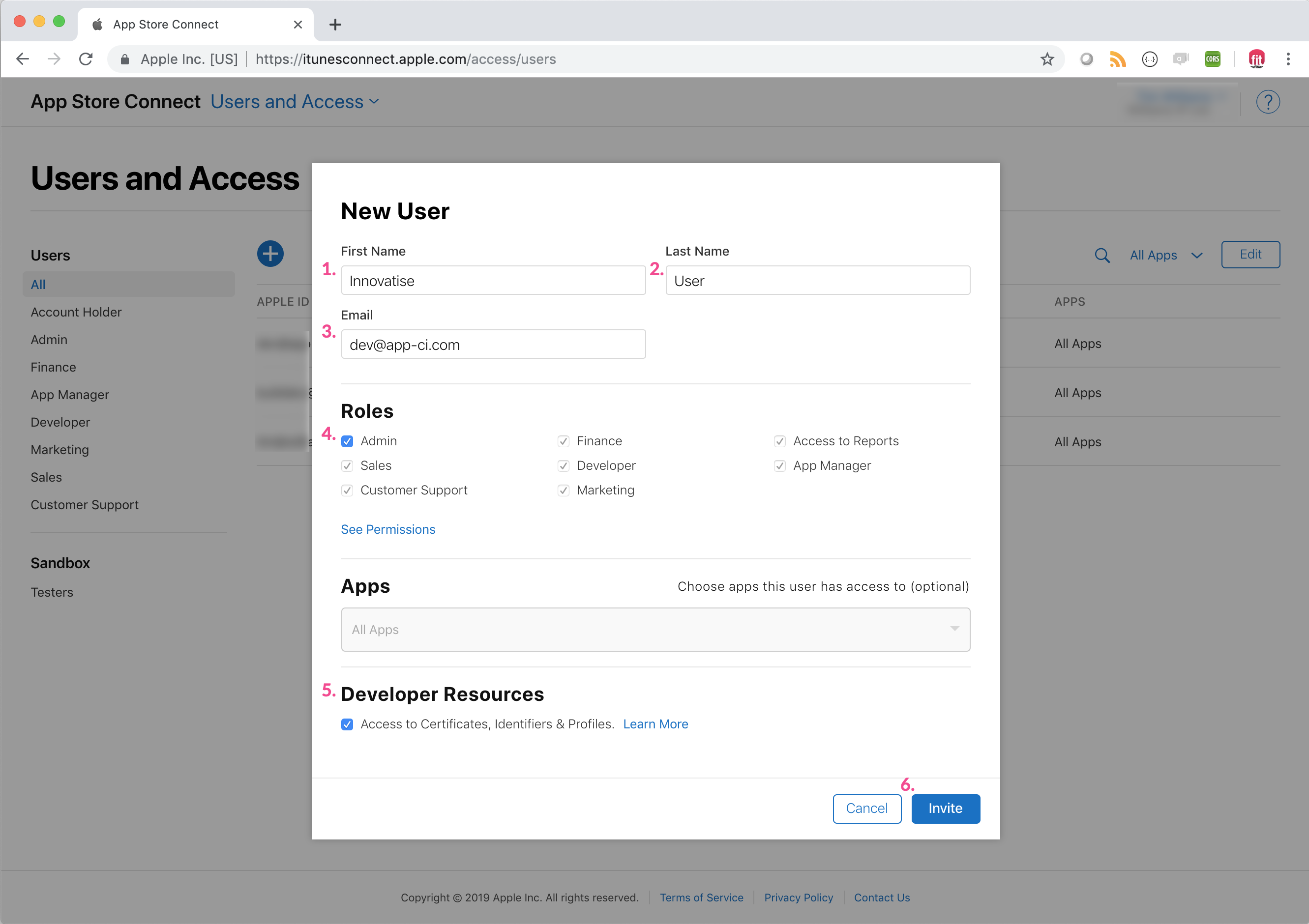Click the browser forward arrow
The height and width of the screenshot is (924, 1309).
pyautogui.click(x=54, y=58)
